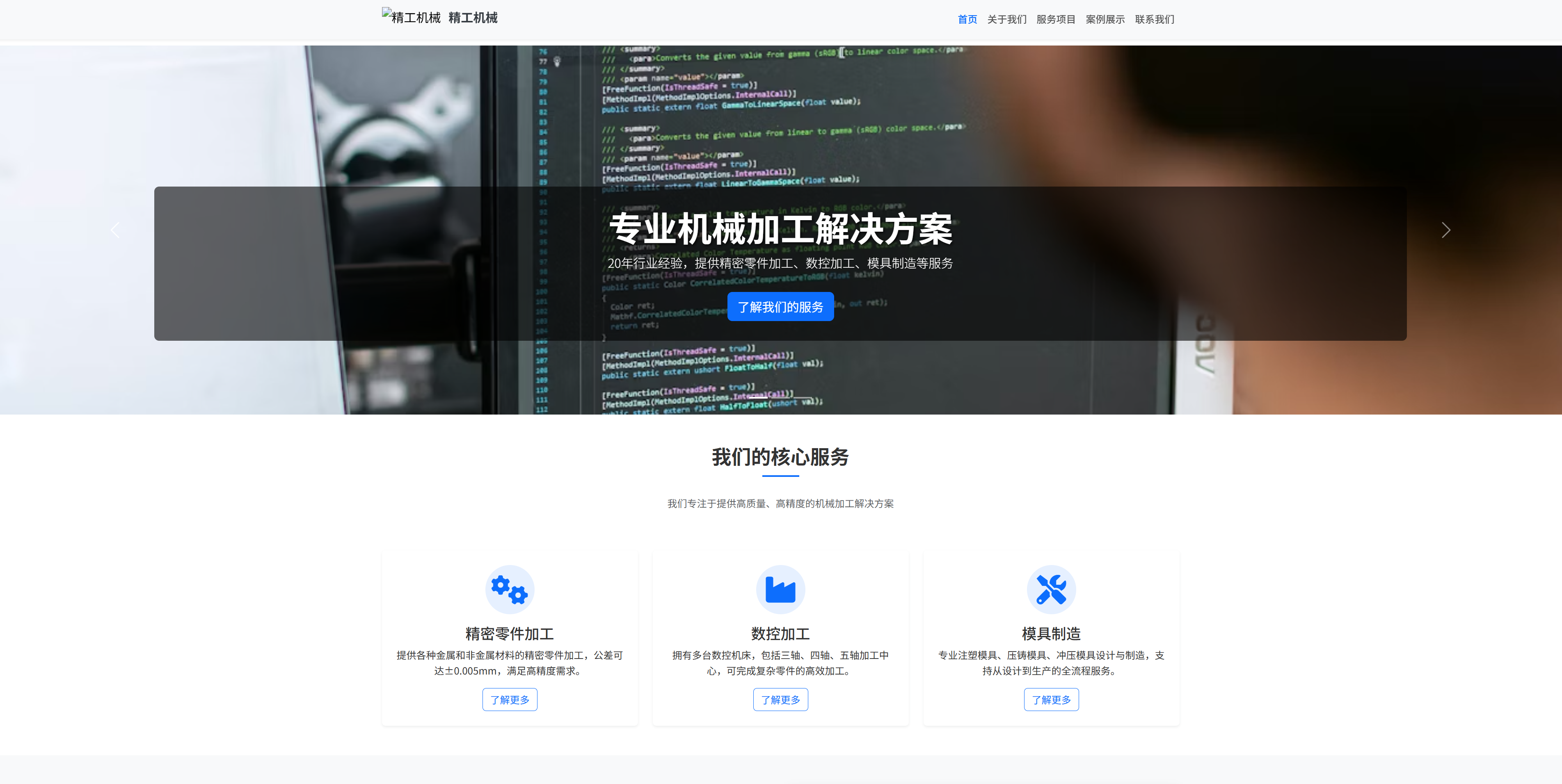Select the 精密零件加工 card title
This screenshot has height=784, width=1562.
click(509, 634)
